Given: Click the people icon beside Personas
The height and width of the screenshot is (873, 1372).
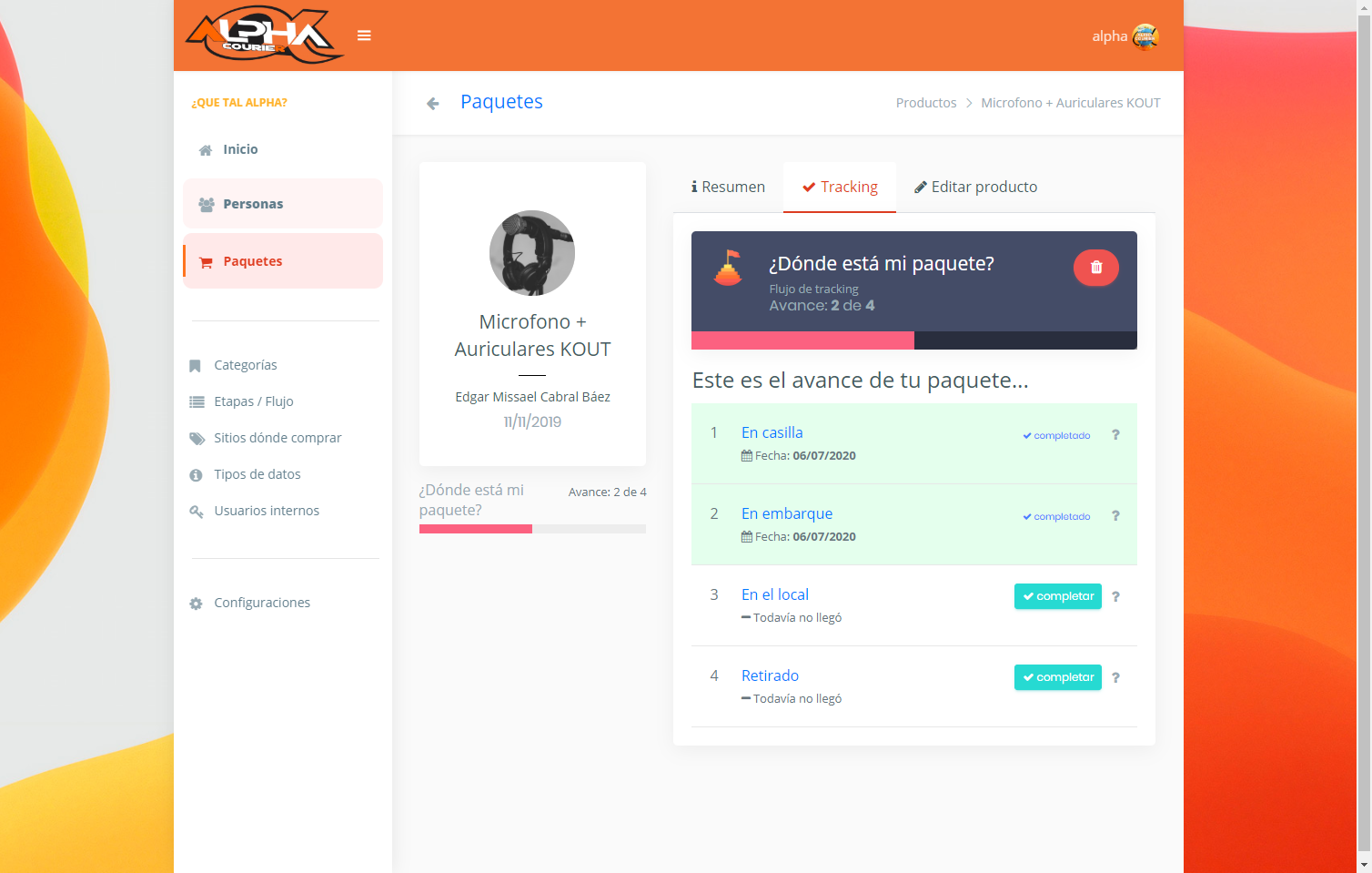Looking at the screenshot, I should coord(207,205).
